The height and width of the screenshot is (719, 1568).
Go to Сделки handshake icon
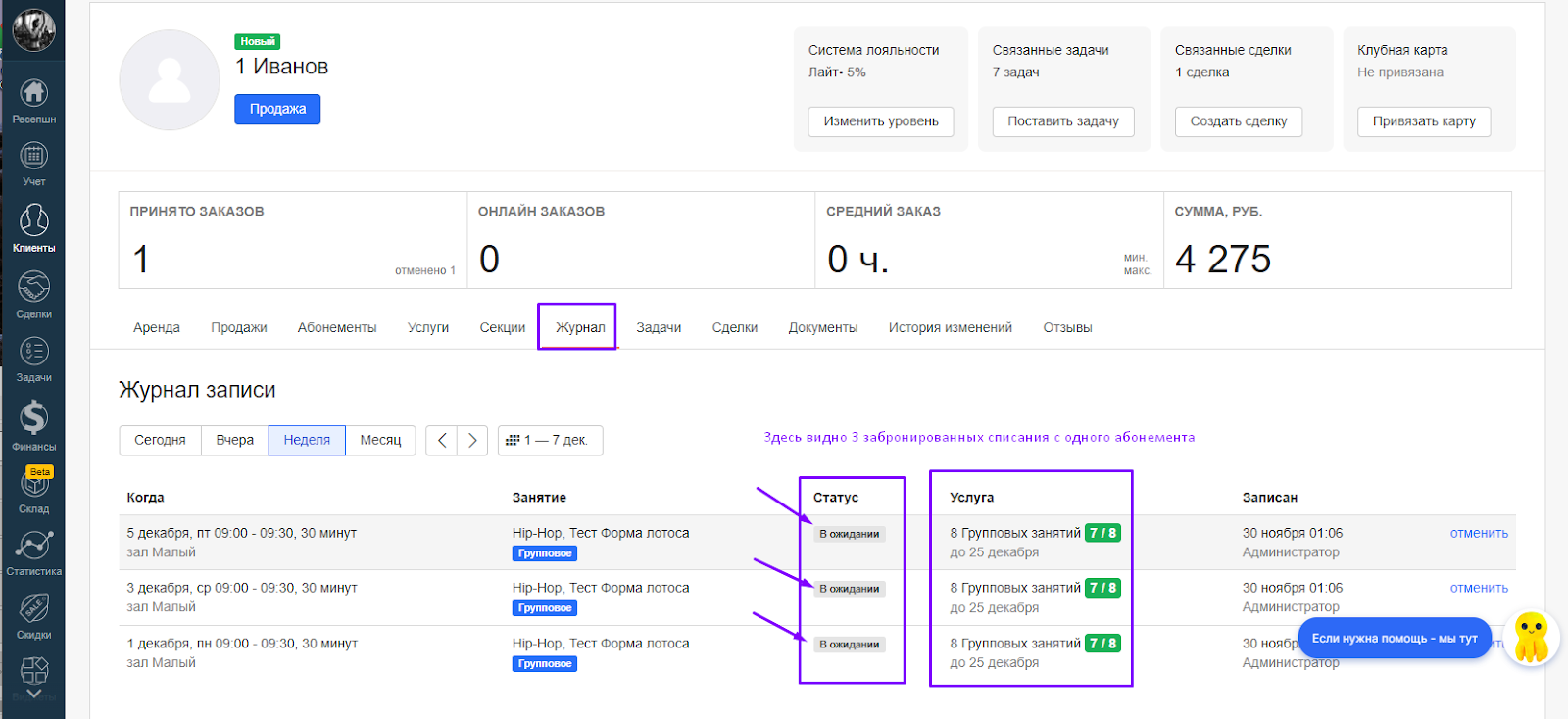[33, 288]
